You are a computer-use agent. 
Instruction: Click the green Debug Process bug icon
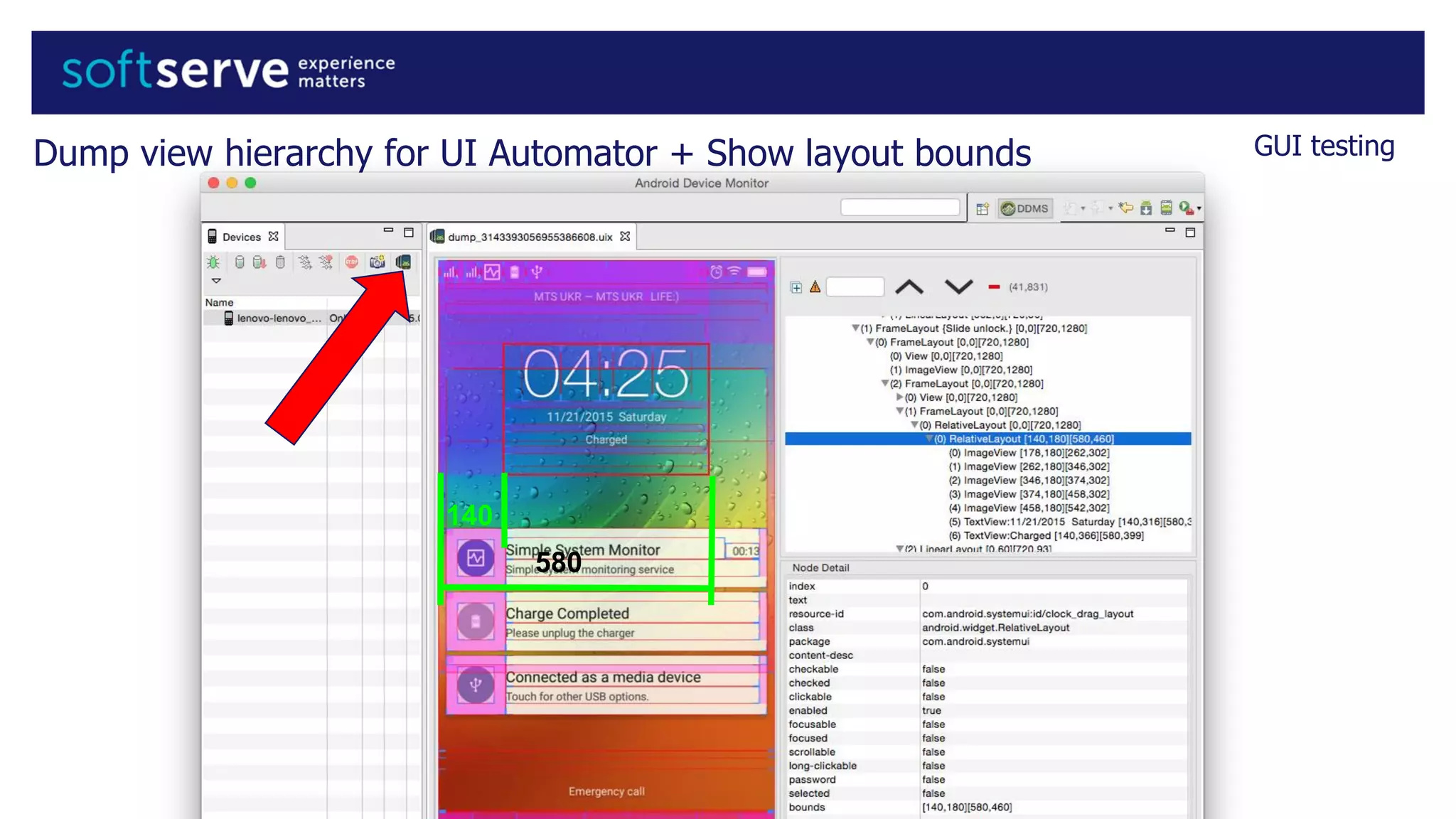pos(213,262)
